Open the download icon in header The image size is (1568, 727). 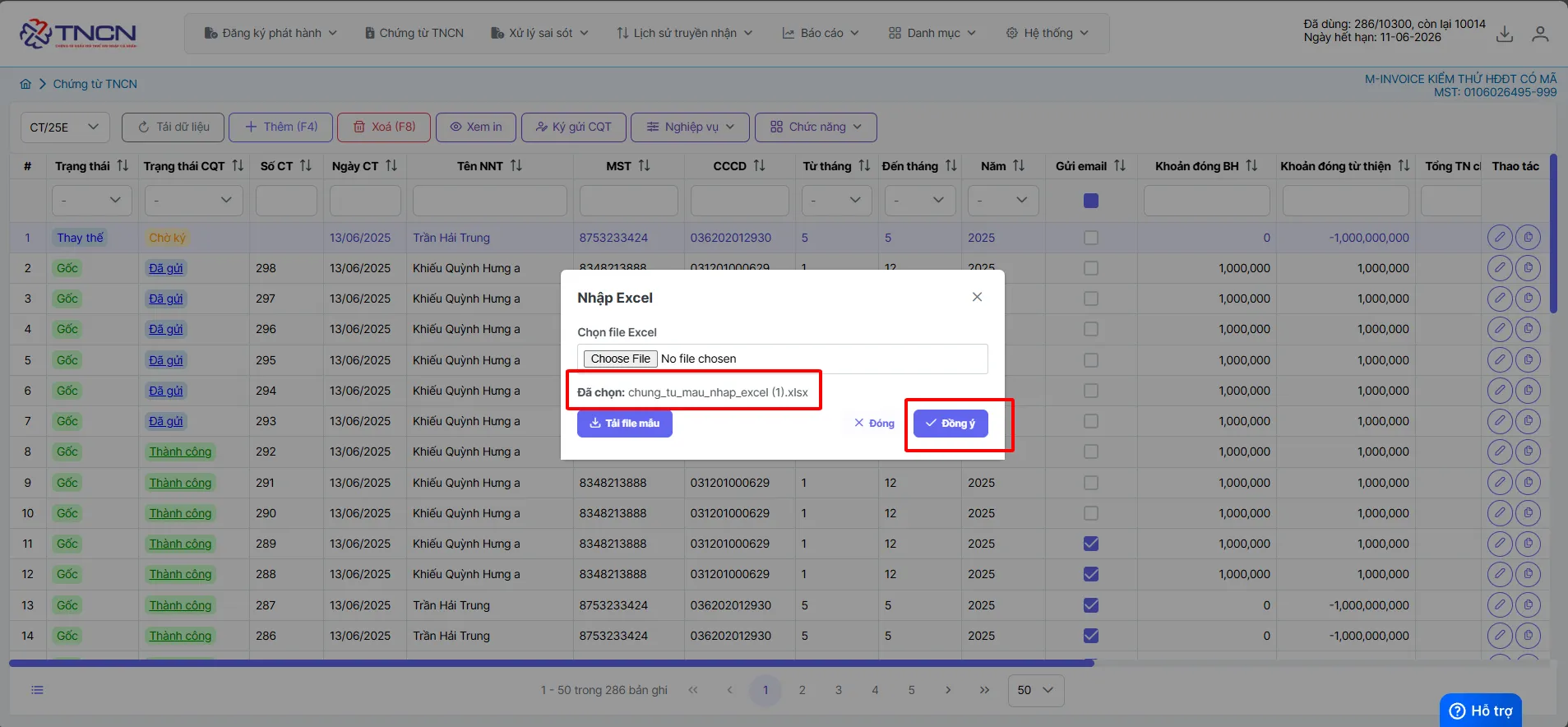pos(1505,34)
